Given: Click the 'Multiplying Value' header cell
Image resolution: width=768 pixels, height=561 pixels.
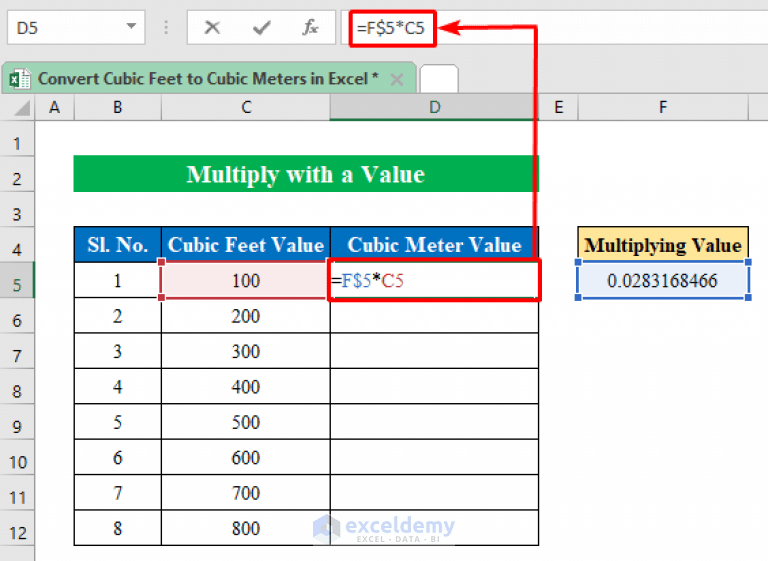Looking at the screenshot, I should tap(663, 244).
